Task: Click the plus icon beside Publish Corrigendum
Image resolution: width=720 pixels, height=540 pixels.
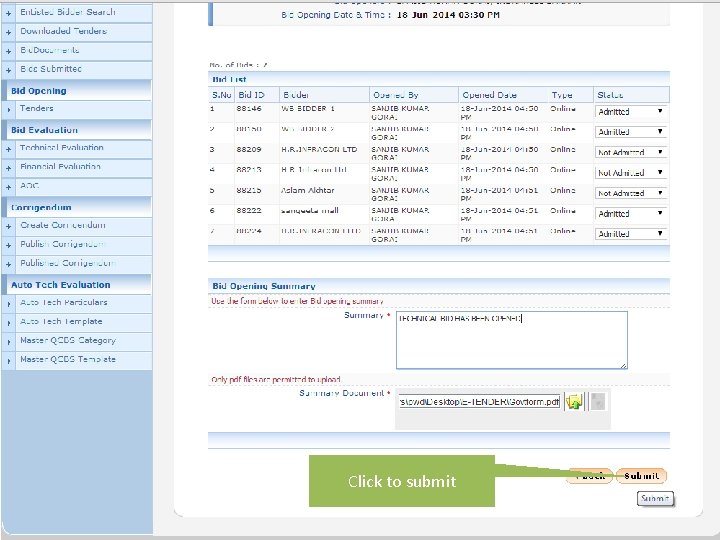Action: [x=8, y=245]
